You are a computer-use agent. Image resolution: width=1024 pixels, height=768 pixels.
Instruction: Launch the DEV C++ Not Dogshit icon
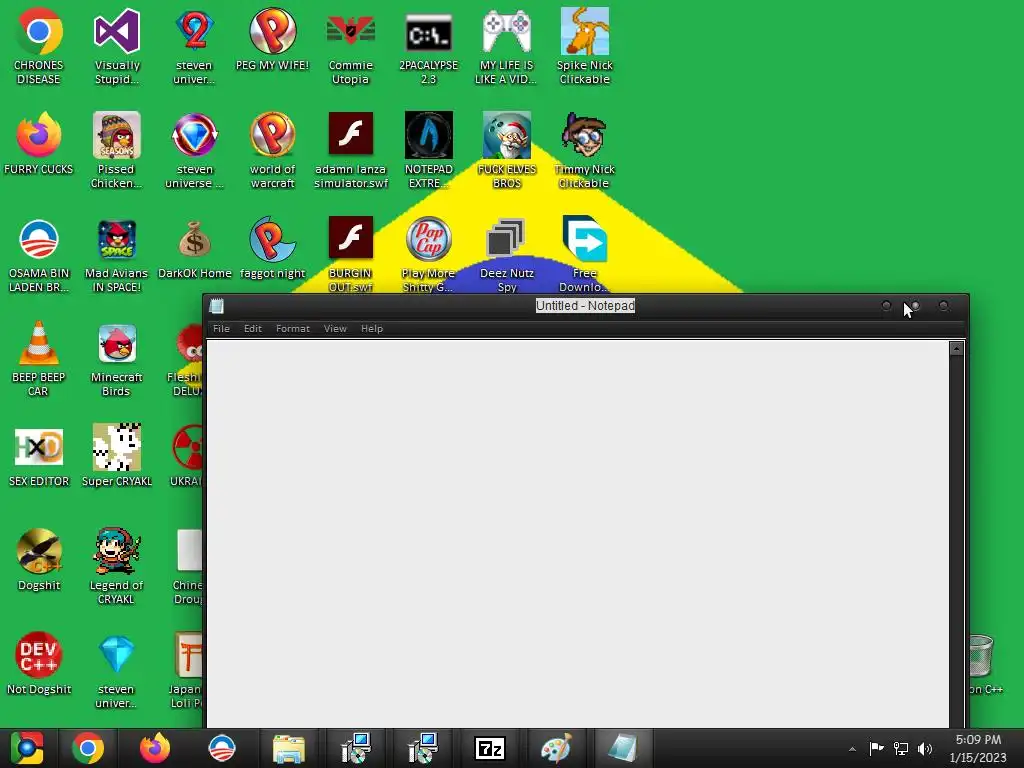(x=39, y=664)
